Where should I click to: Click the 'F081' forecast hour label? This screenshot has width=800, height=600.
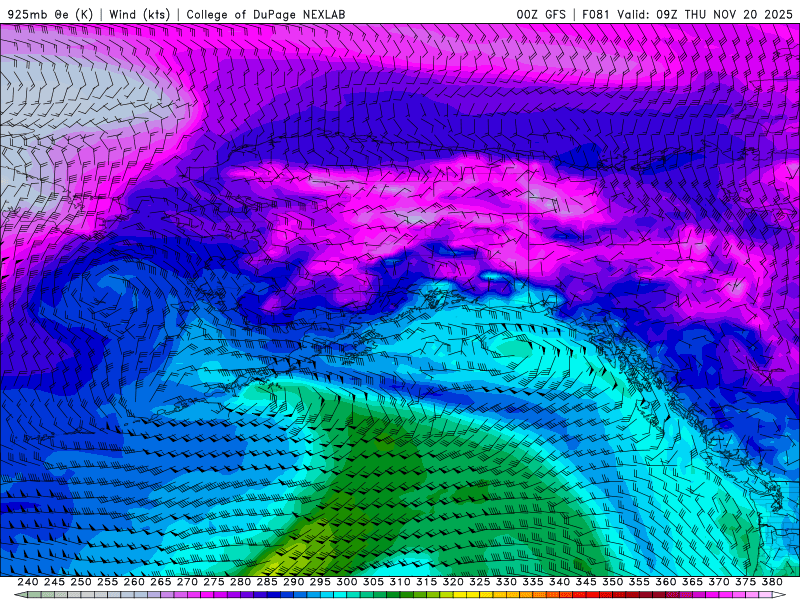coord(596,14)
